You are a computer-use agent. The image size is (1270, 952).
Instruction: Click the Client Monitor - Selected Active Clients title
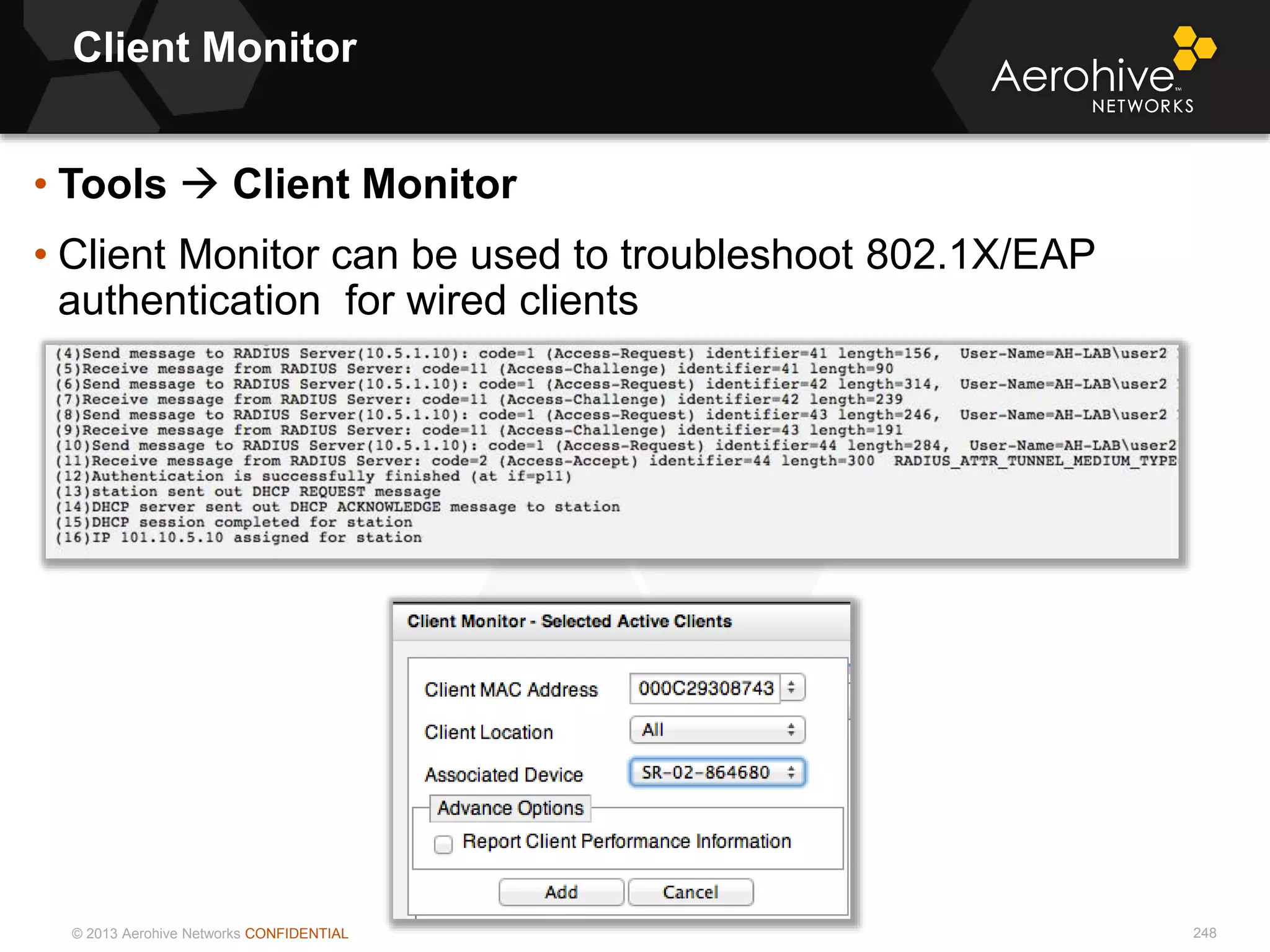[x=569, y=621]
